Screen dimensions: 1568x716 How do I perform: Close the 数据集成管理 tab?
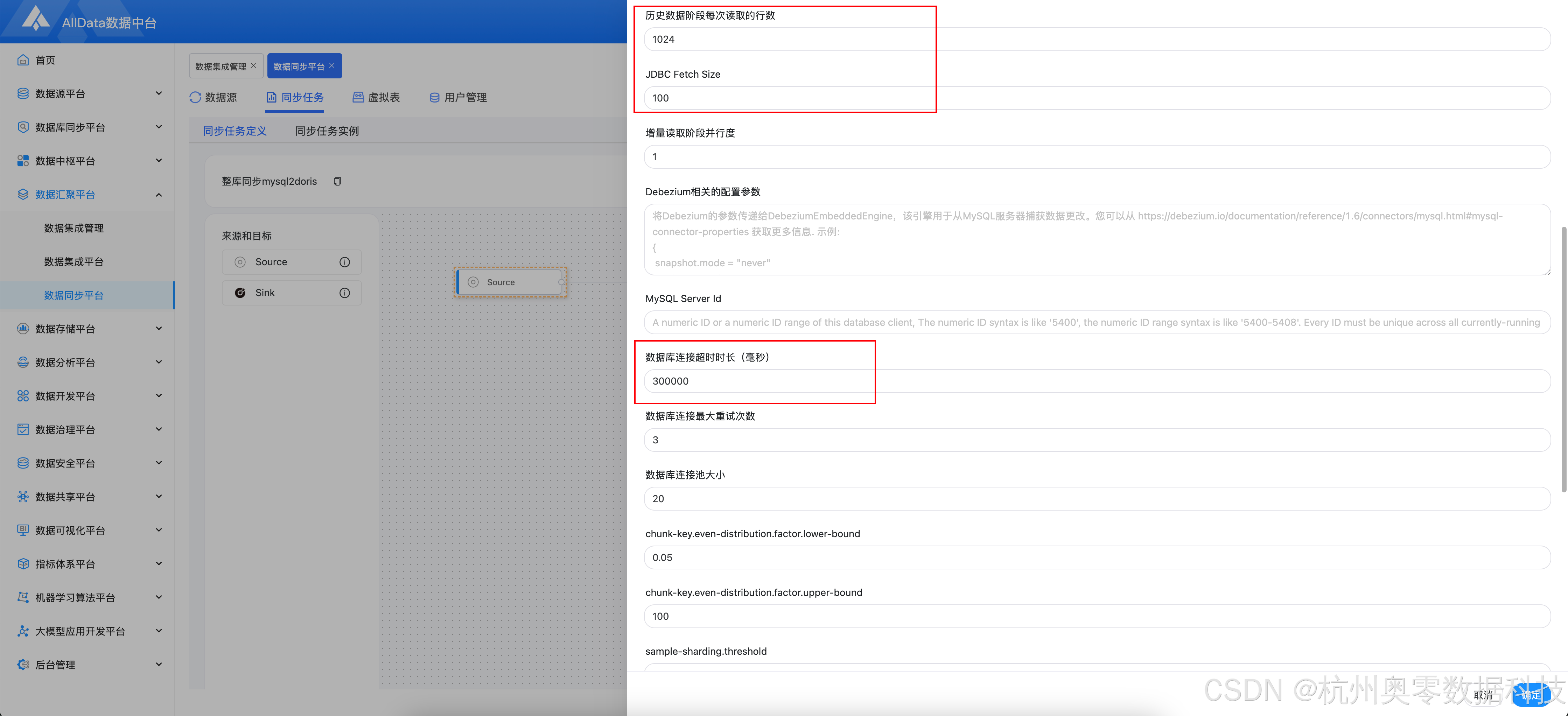click(x=254, y=65)
